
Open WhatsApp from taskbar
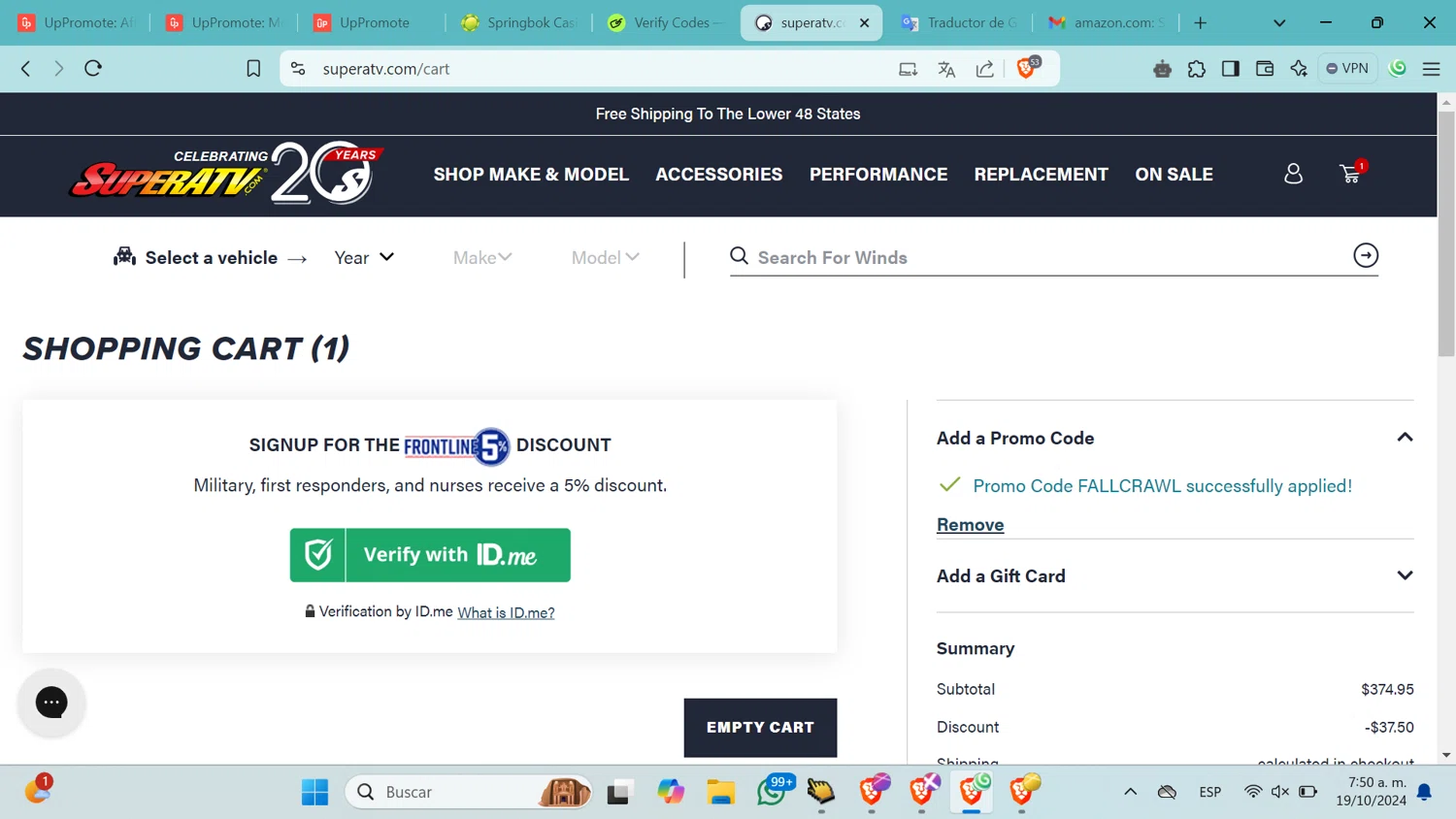[x=774, y=791]
